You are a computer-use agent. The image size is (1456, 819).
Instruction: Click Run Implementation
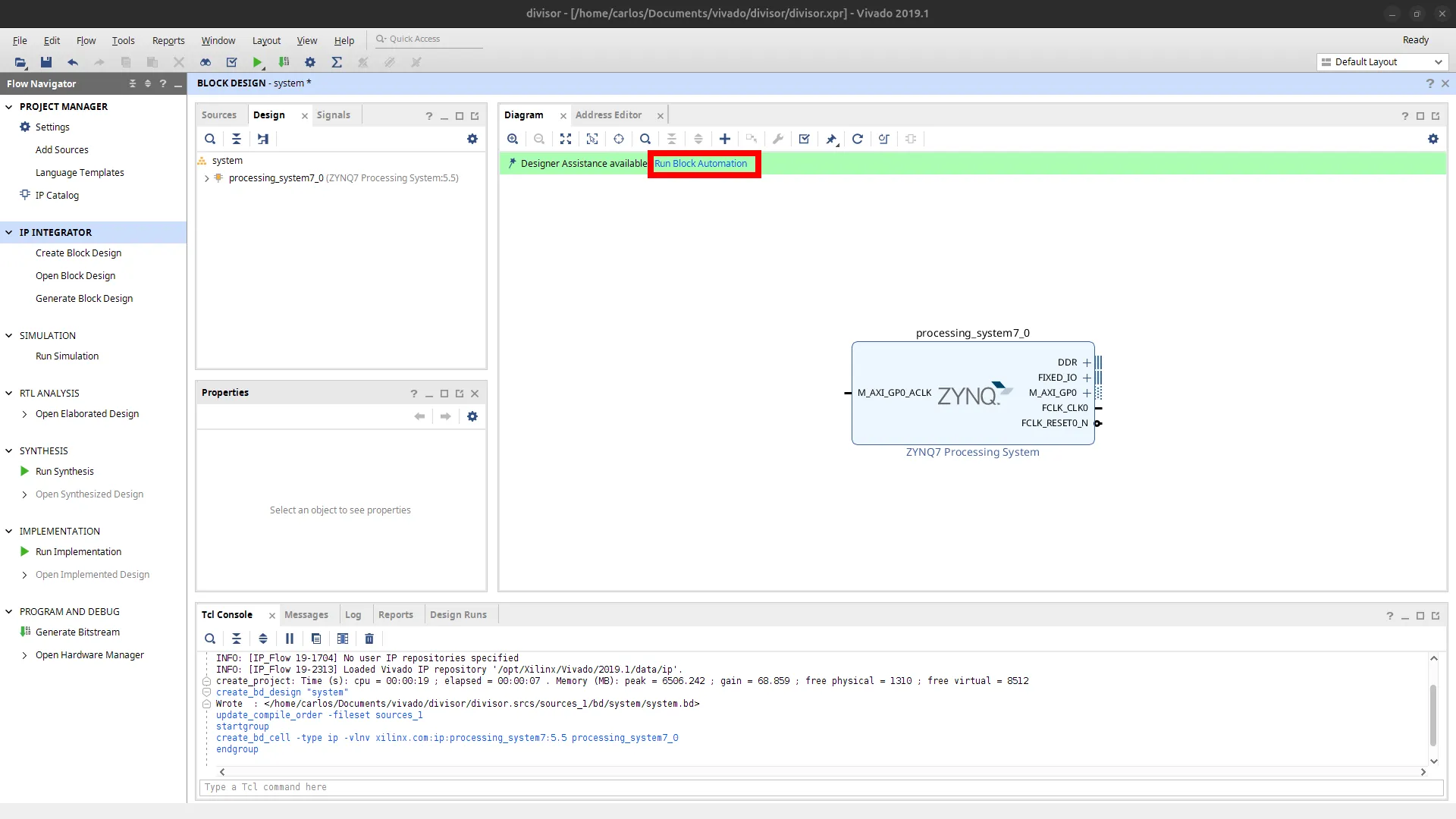point(78,552)
